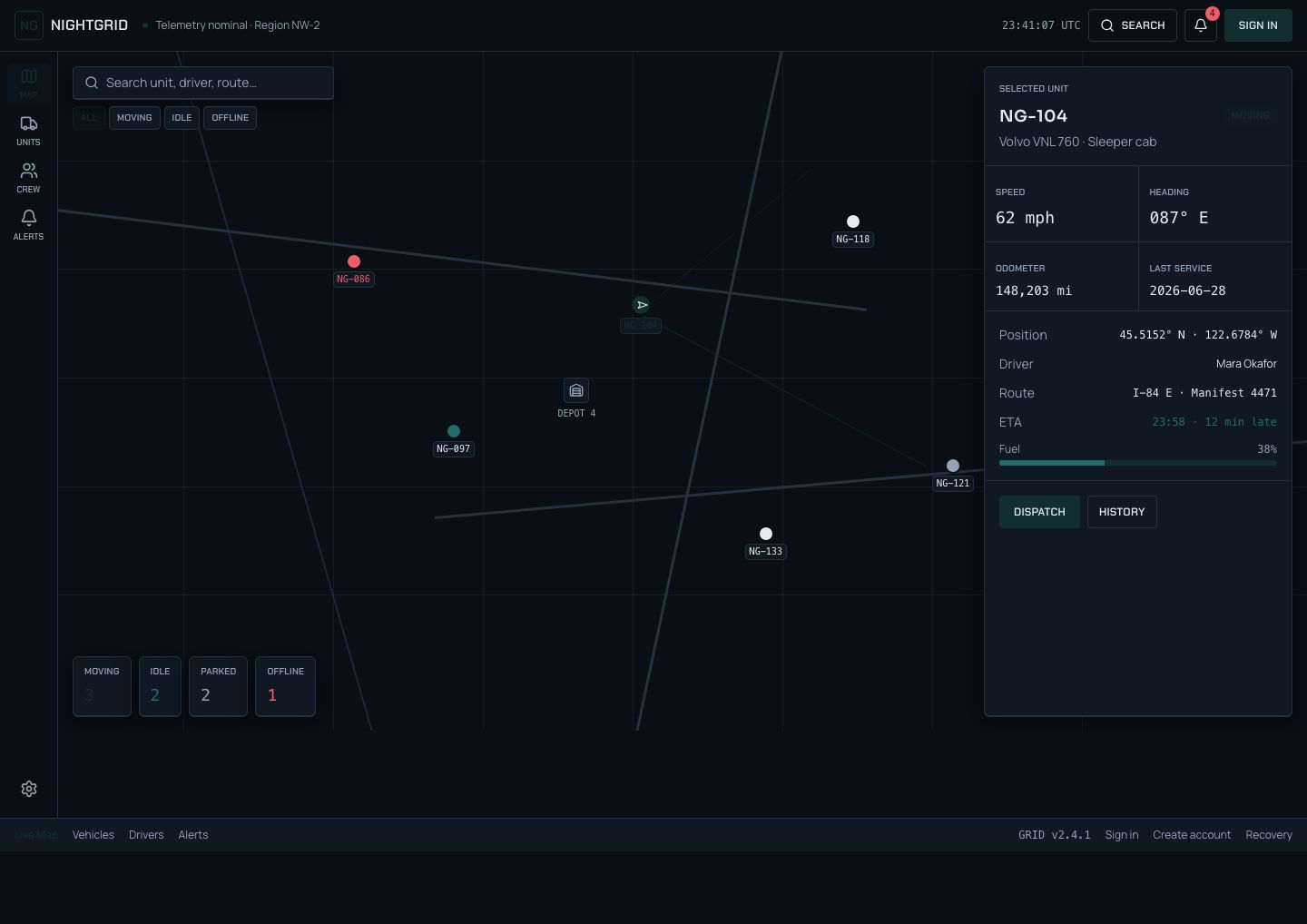This screenshot has width=1307, height=924.
Task: Focus the search unit, driver, route field
Action: (x=203, y=83)
